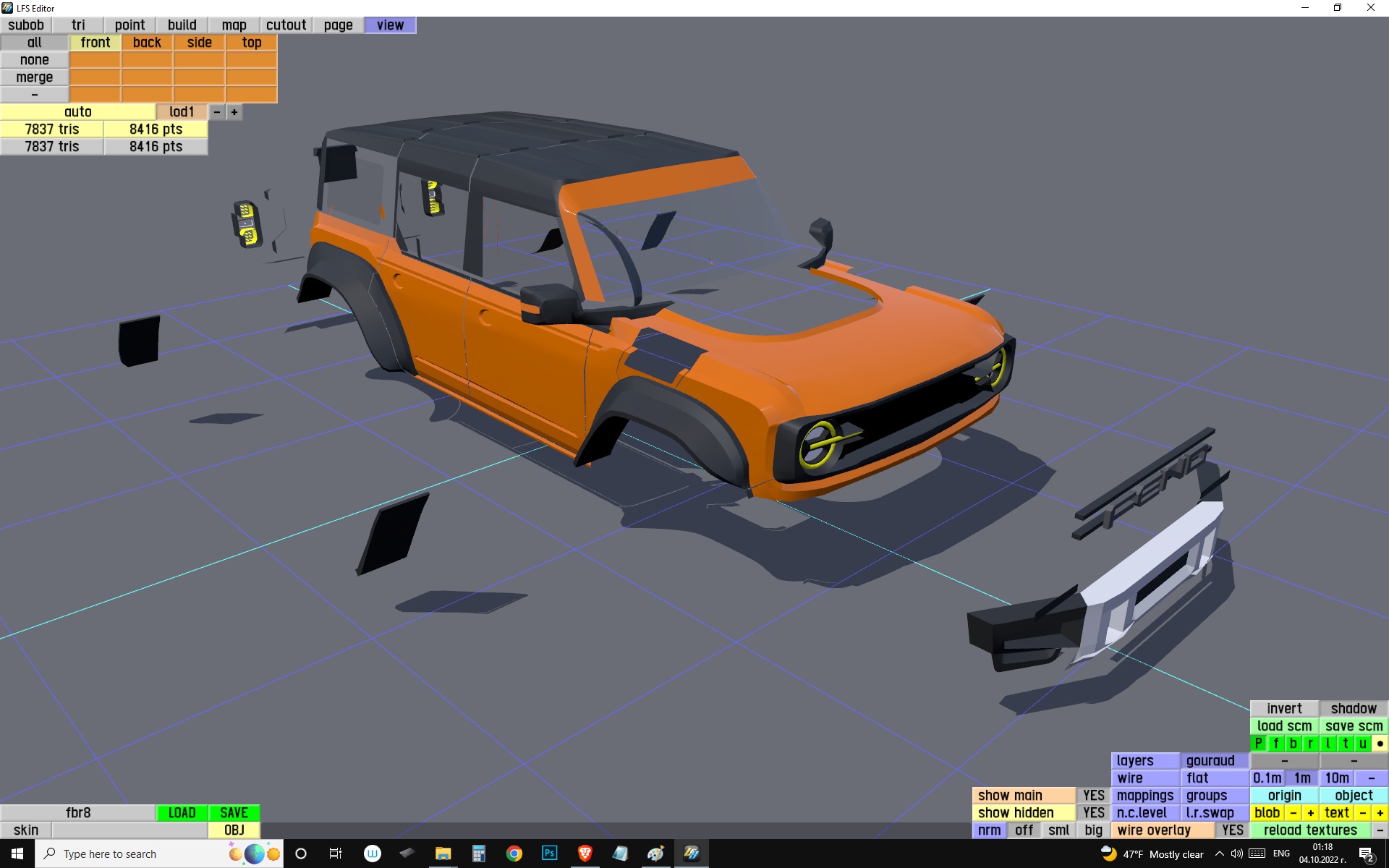
Task: Open File Explorer from taskbar
Action: point(443,854)
